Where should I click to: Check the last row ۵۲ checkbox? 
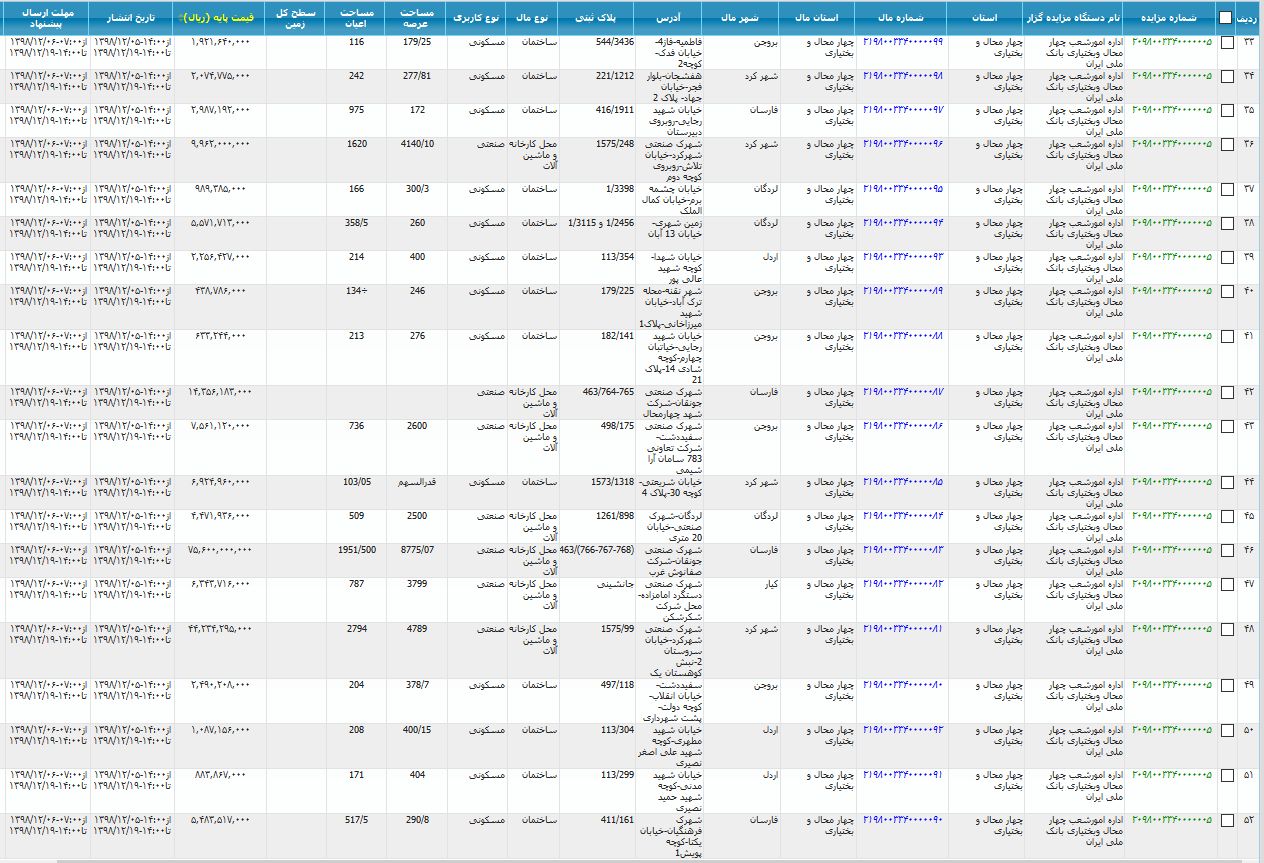[1227, 820]
